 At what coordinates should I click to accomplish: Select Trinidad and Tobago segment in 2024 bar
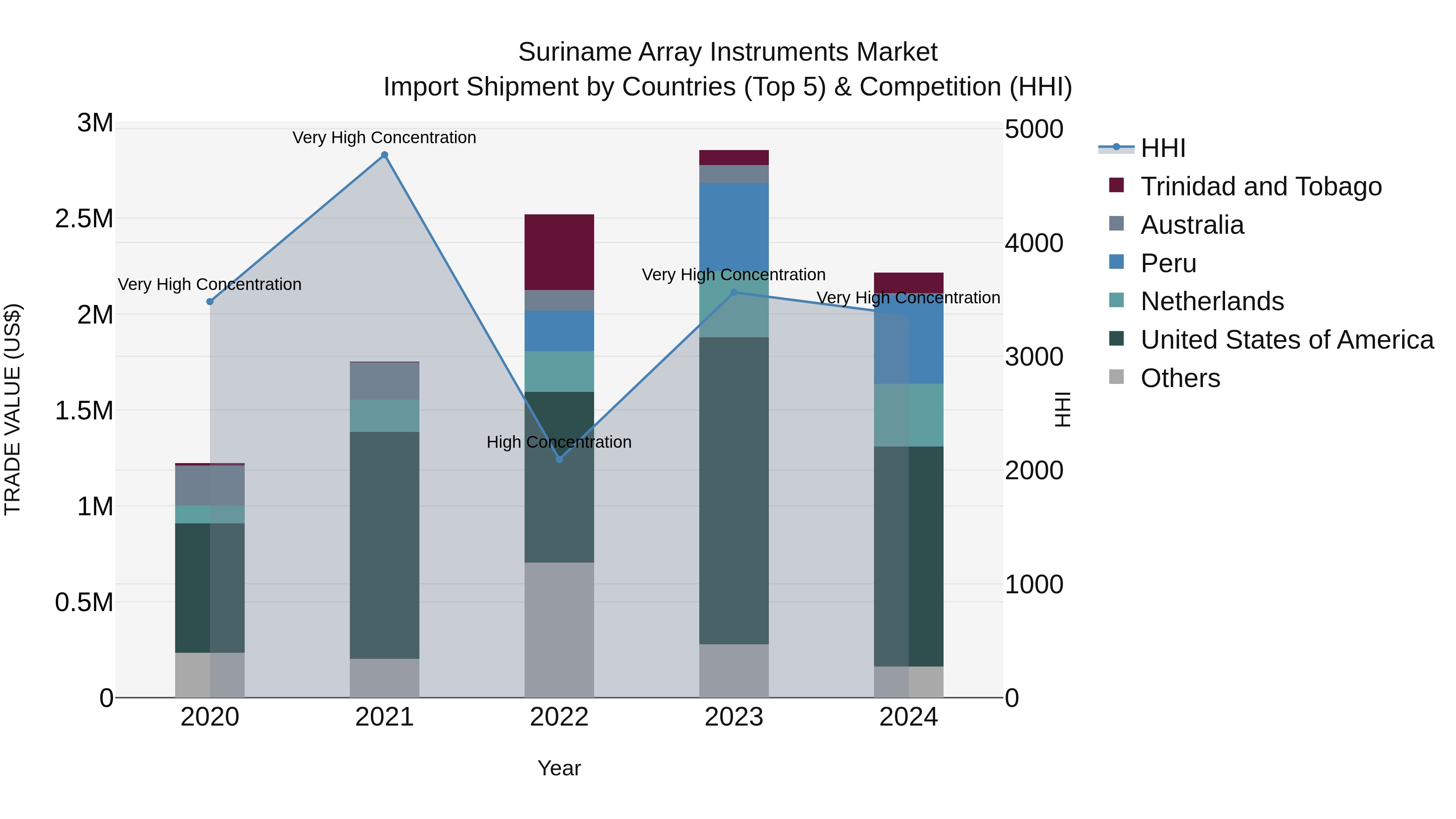point(908,283)
